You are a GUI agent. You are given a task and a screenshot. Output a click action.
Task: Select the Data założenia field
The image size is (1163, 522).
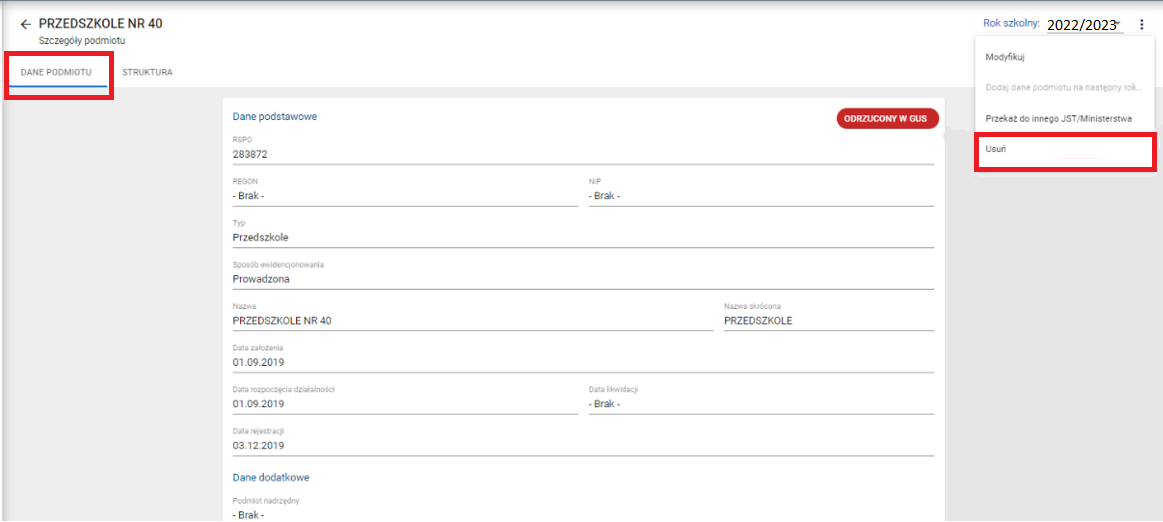click(583, 362)
